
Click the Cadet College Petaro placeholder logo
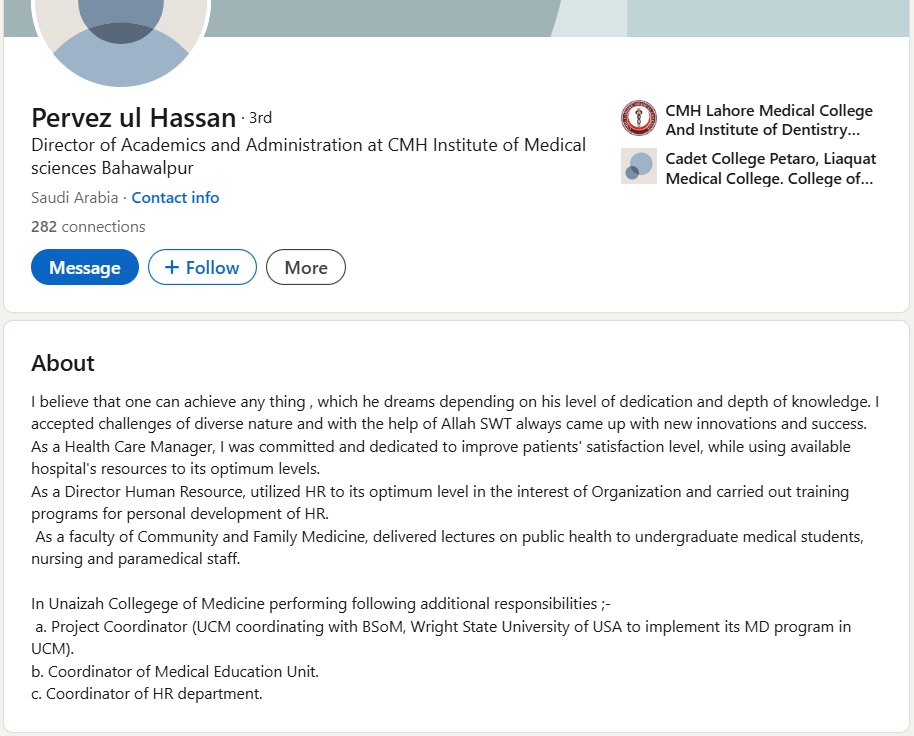point(638,166)
